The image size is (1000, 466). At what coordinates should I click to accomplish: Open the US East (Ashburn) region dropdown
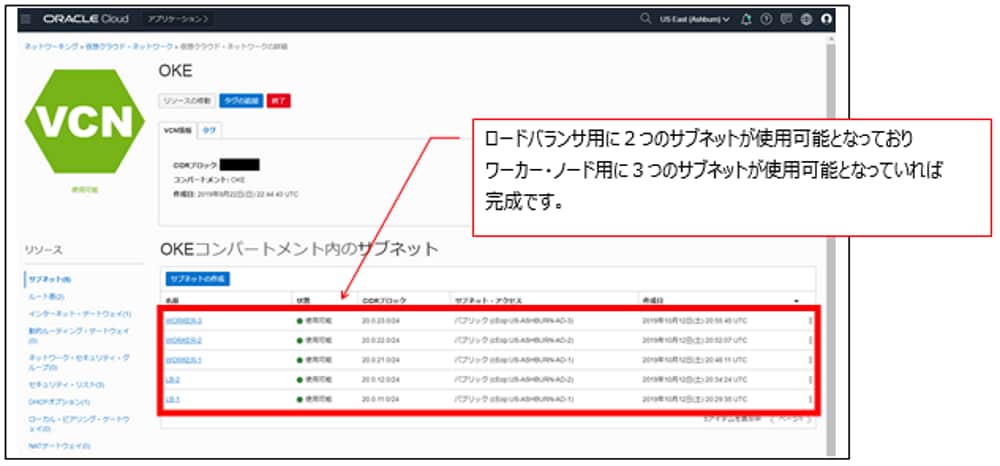[x=695, y=19]
